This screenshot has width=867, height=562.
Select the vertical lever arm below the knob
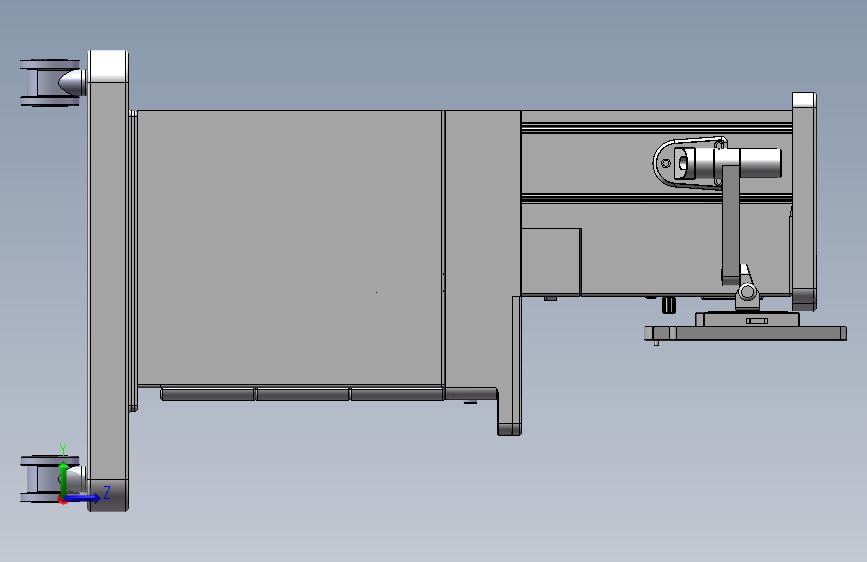(x=731, y=225)
